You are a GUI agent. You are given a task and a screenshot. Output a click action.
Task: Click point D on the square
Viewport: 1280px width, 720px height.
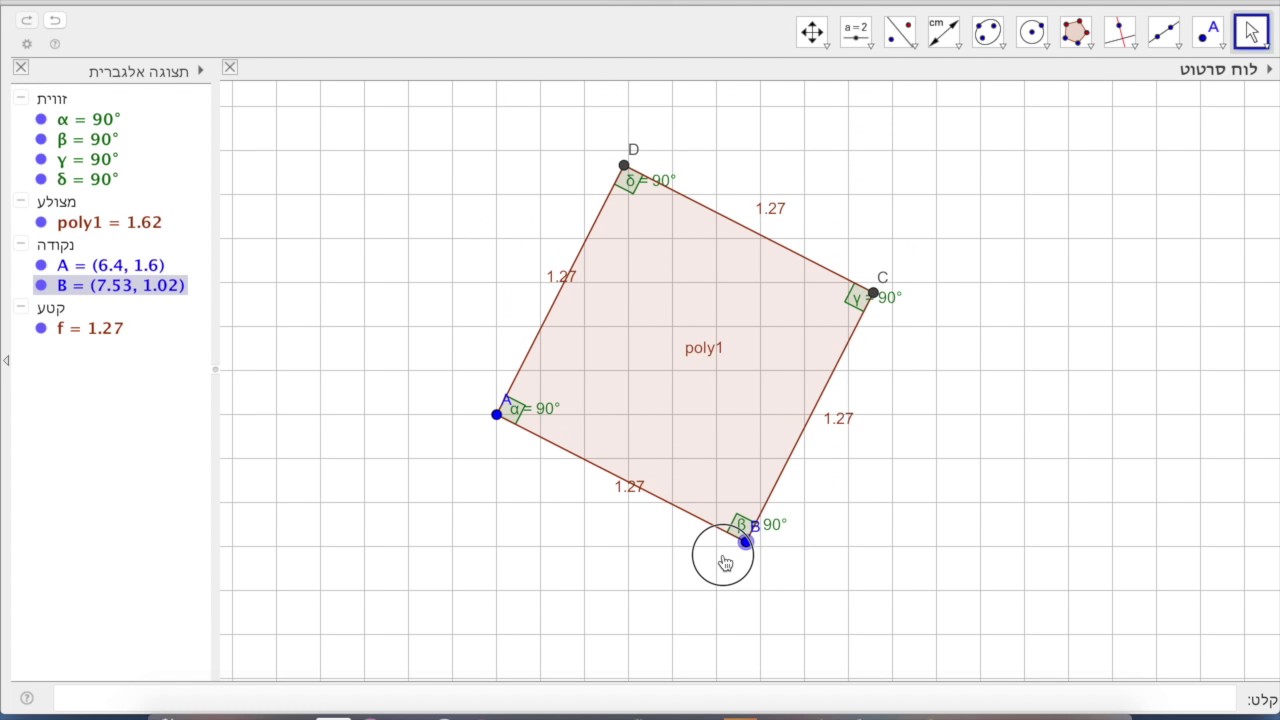tap(624, 166)
